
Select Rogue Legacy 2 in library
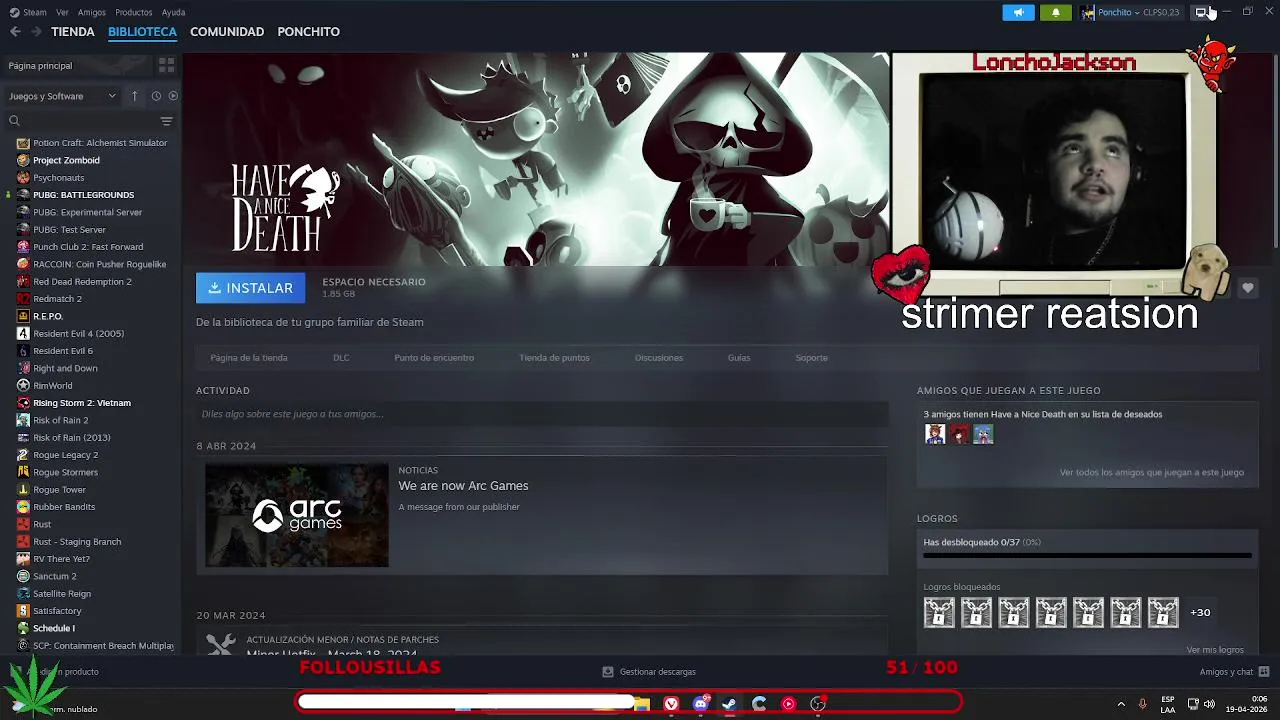click(x=65, y=455)
